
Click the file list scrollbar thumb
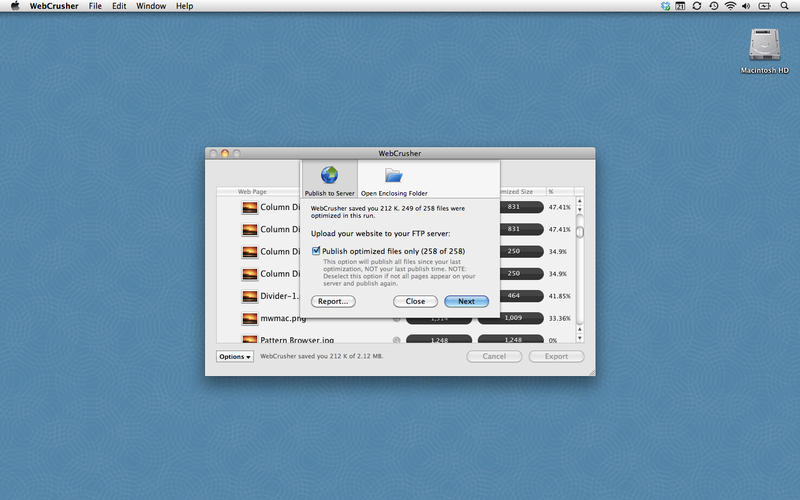pyautogui.click(x=580, y=232)
